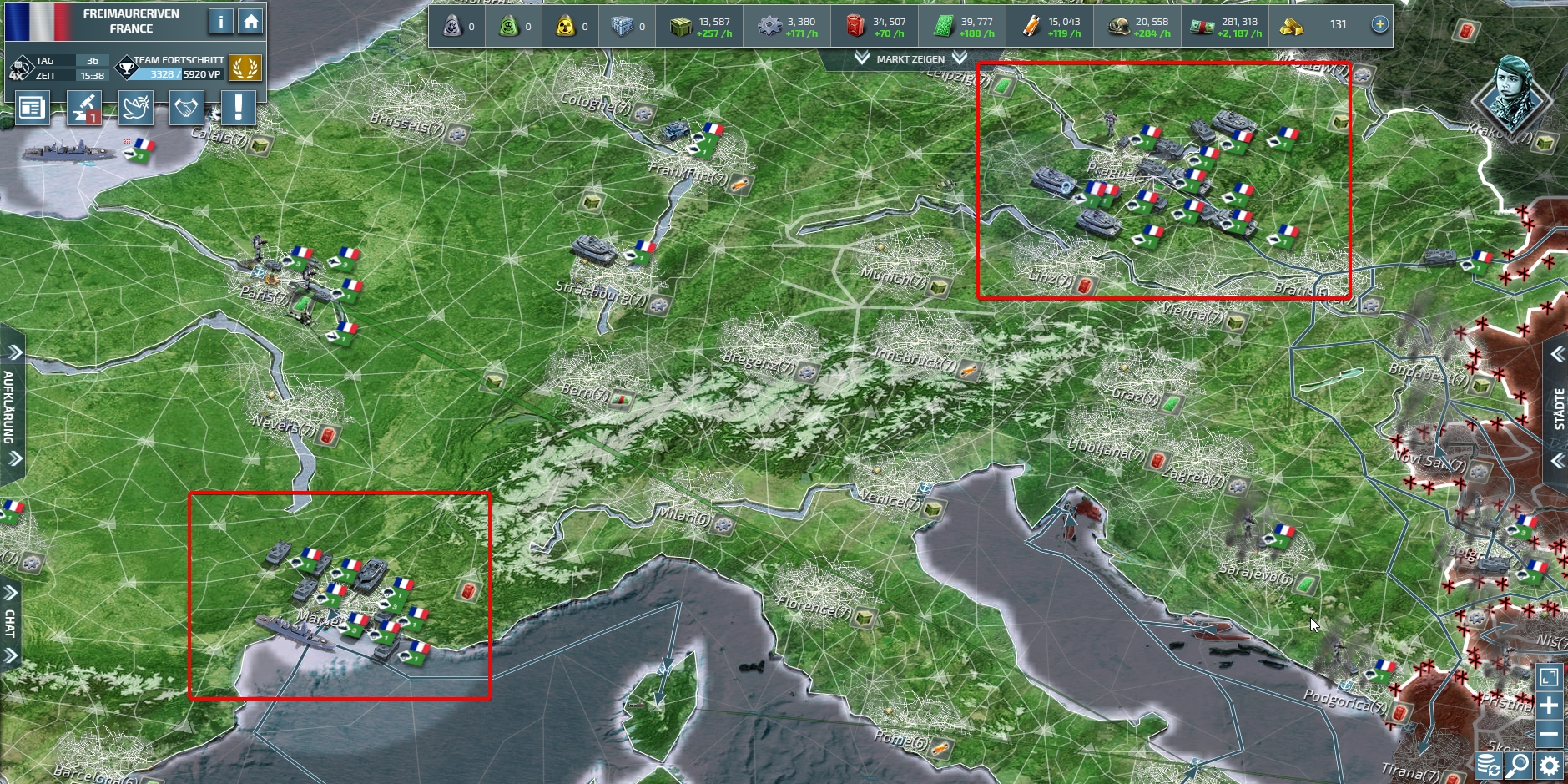Open the magnifying glass search tool
The image size is (1568, 784).
[x=1519, y=766]
